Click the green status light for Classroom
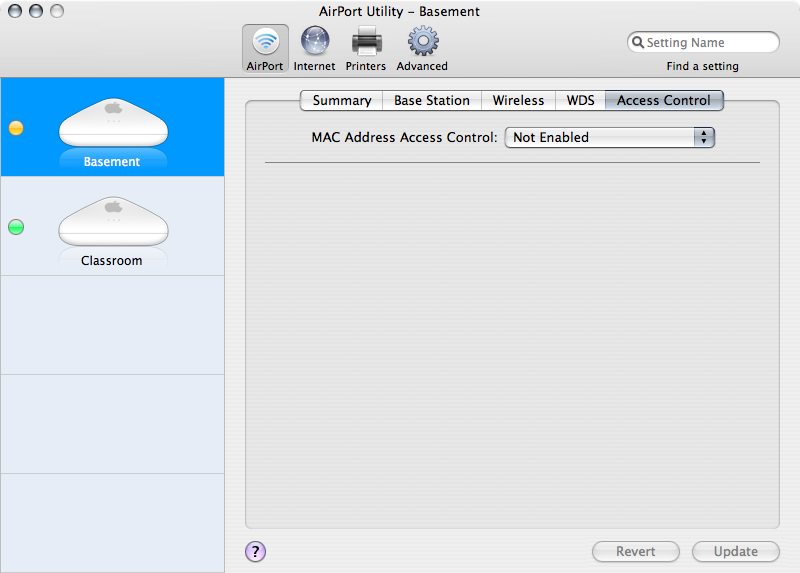Screen dimensions: 800x573 16,227
